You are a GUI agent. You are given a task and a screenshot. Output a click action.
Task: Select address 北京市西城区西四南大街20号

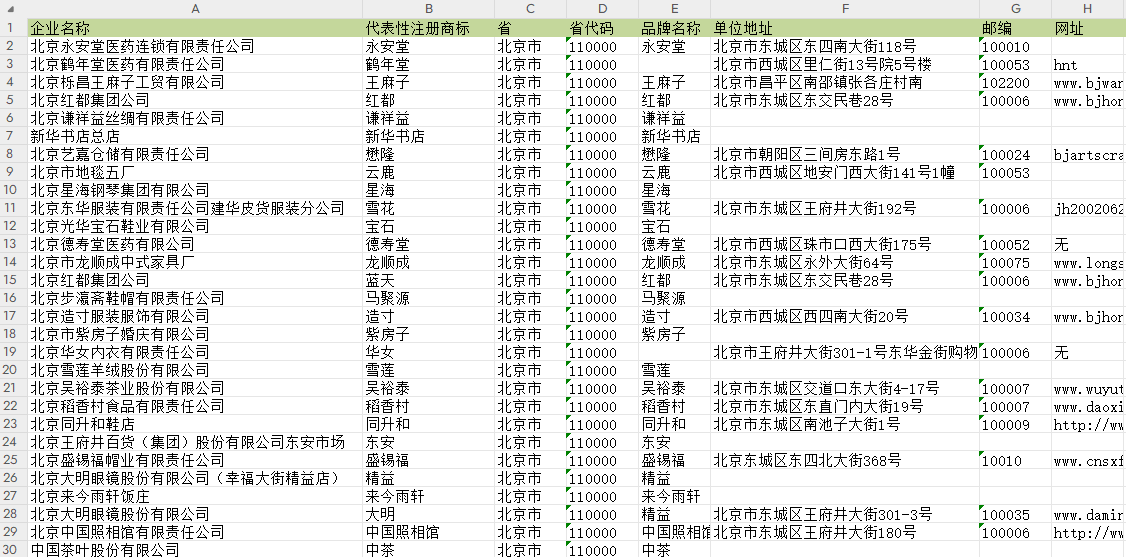pyautogui.click(x=845, y=316)
